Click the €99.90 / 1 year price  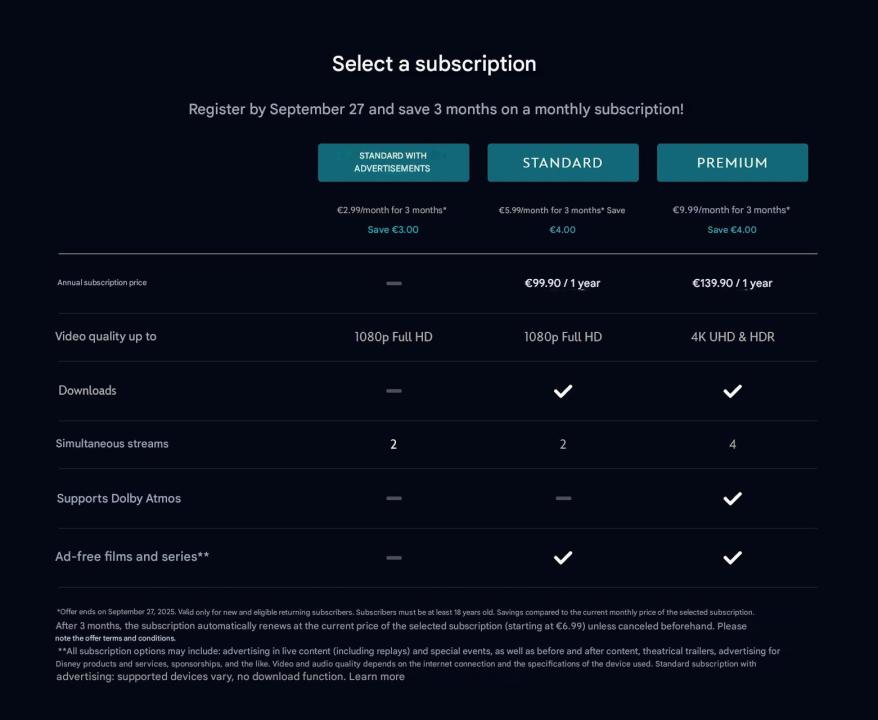point(563,283)
